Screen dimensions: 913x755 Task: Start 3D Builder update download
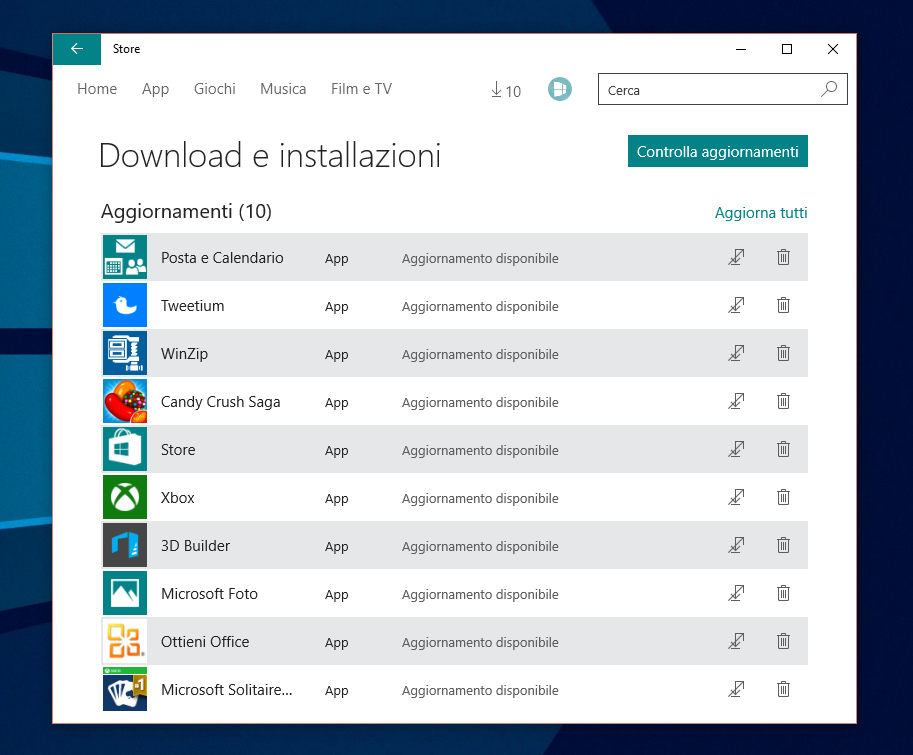click(737, 545)
